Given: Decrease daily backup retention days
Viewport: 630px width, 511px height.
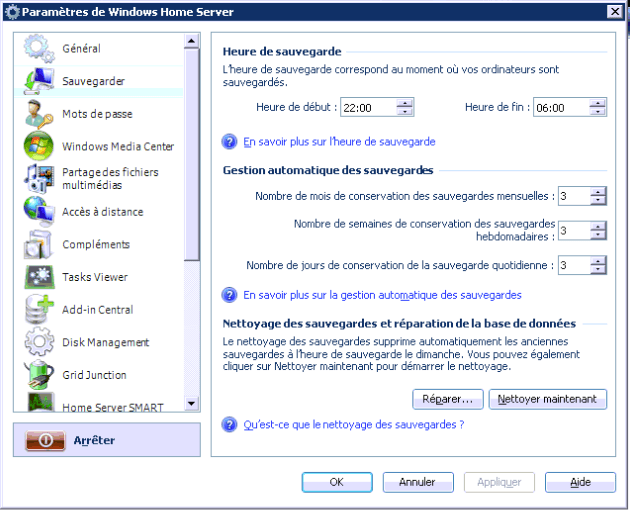Looking at the screenshot, I should (598, 270).
